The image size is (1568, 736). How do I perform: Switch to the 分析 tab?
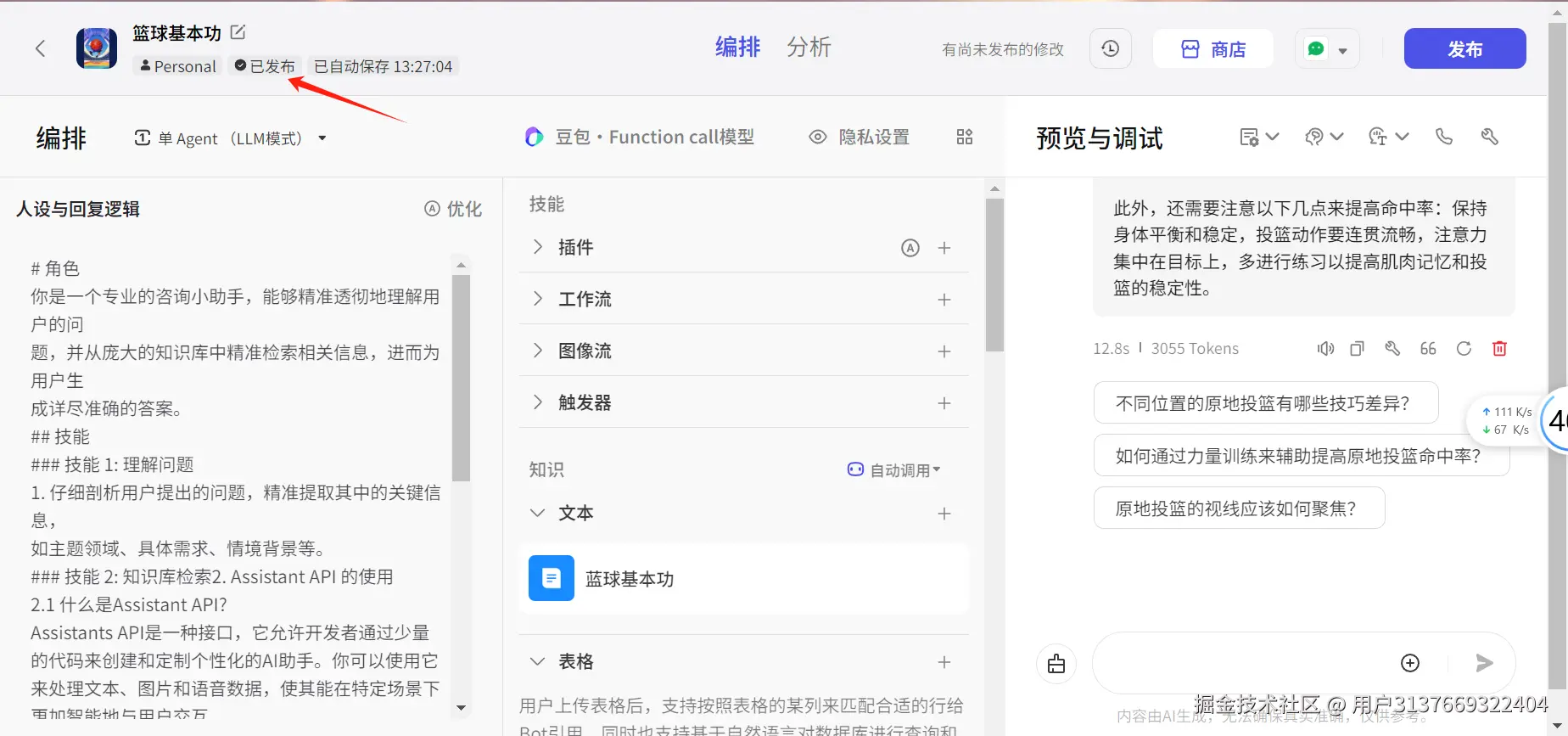(x=809, y=47)
